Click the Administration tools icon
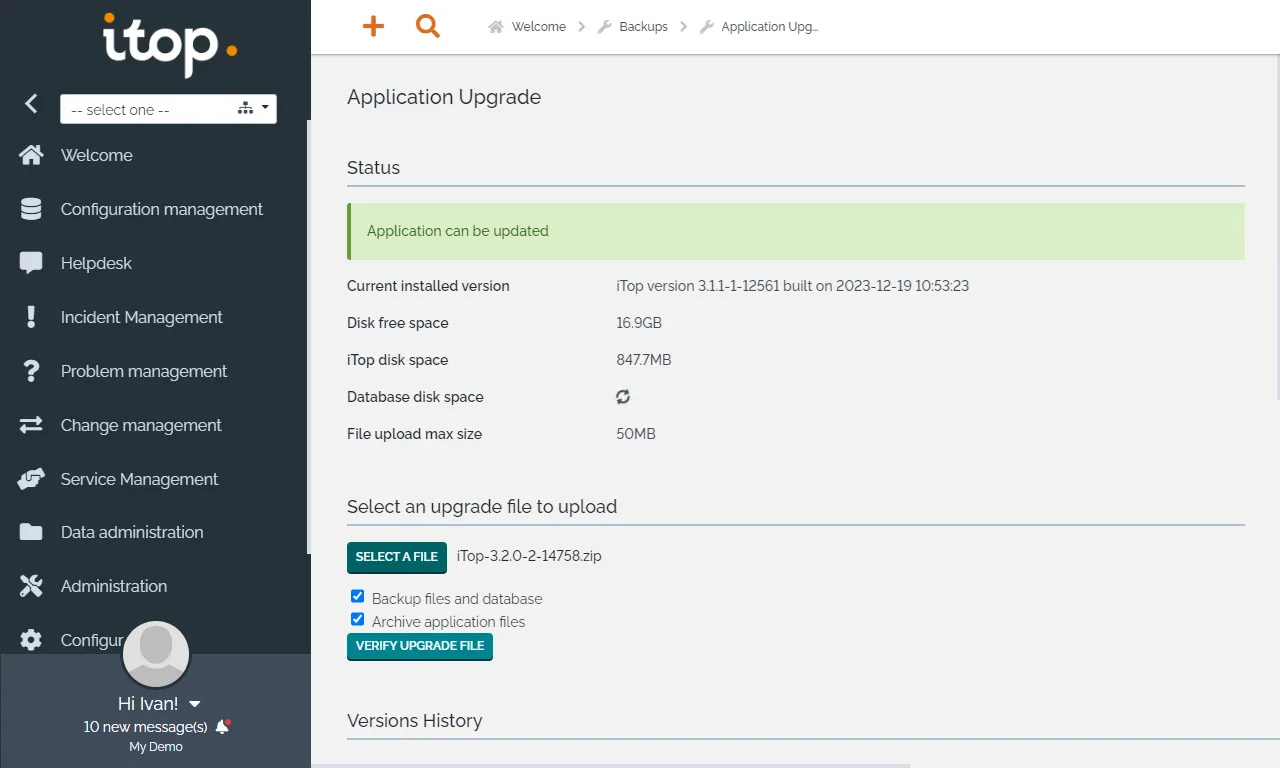Image resolution: width=1280 pixels, height=768 pixels. tap(31, 586)
